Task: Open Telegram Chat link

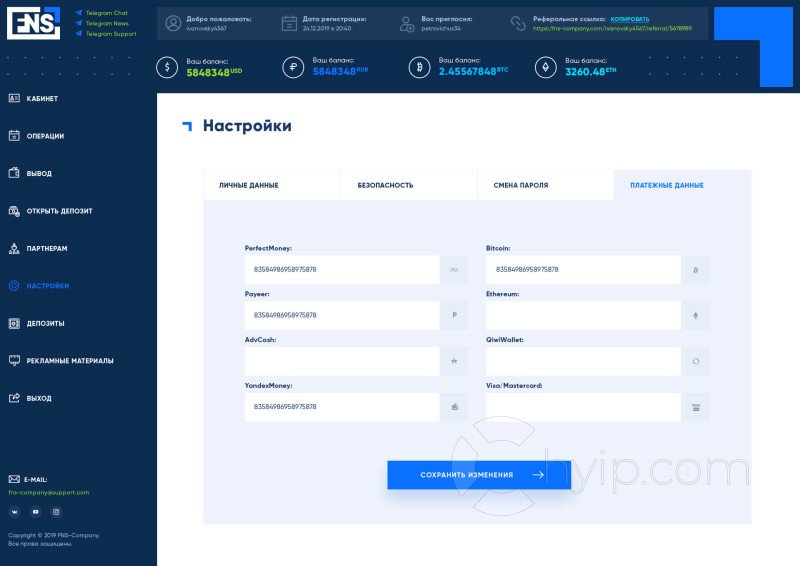Action: click(107, 13)
